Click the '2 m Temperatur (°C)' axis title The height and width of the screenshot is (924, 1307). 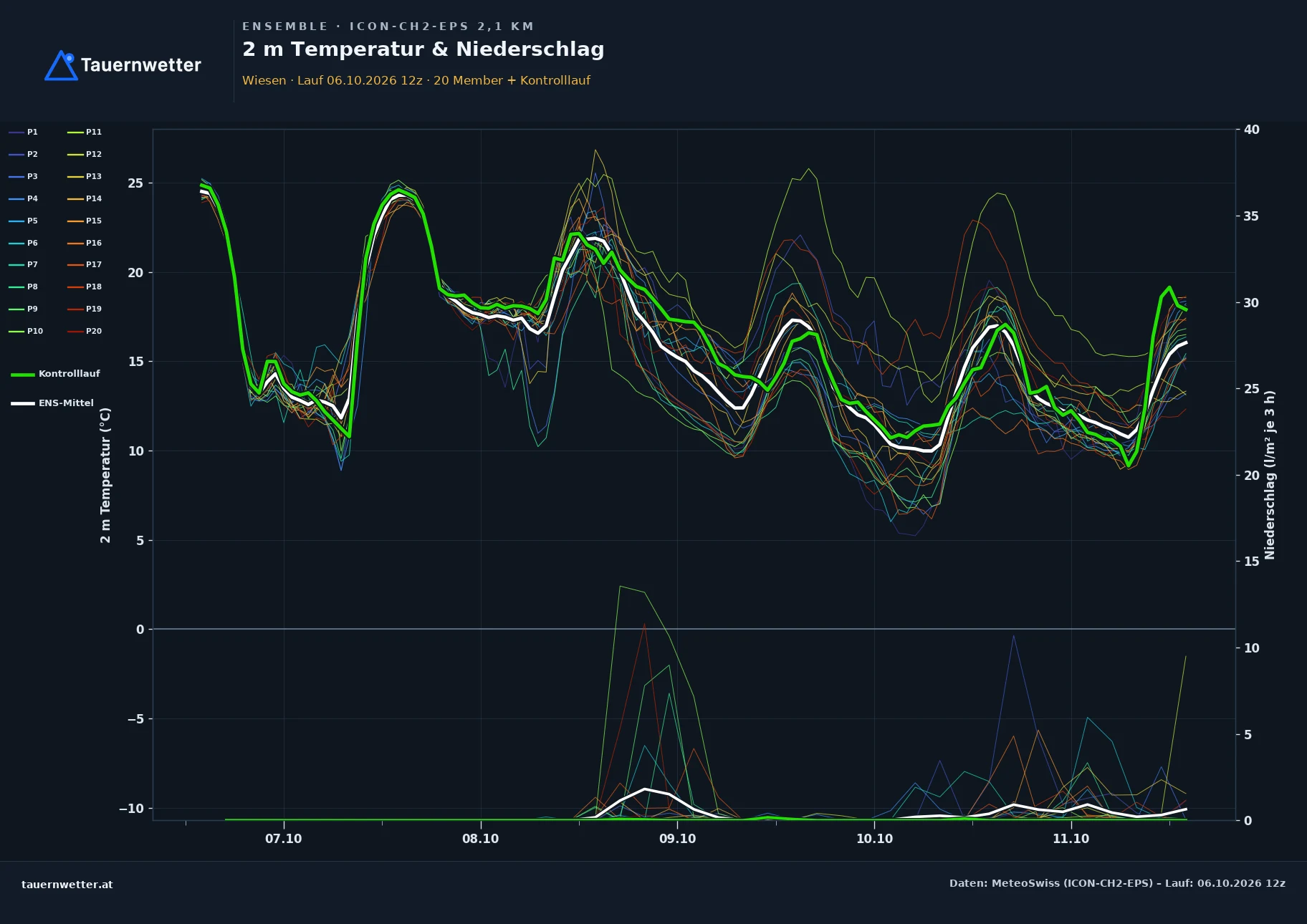(105, 476)
